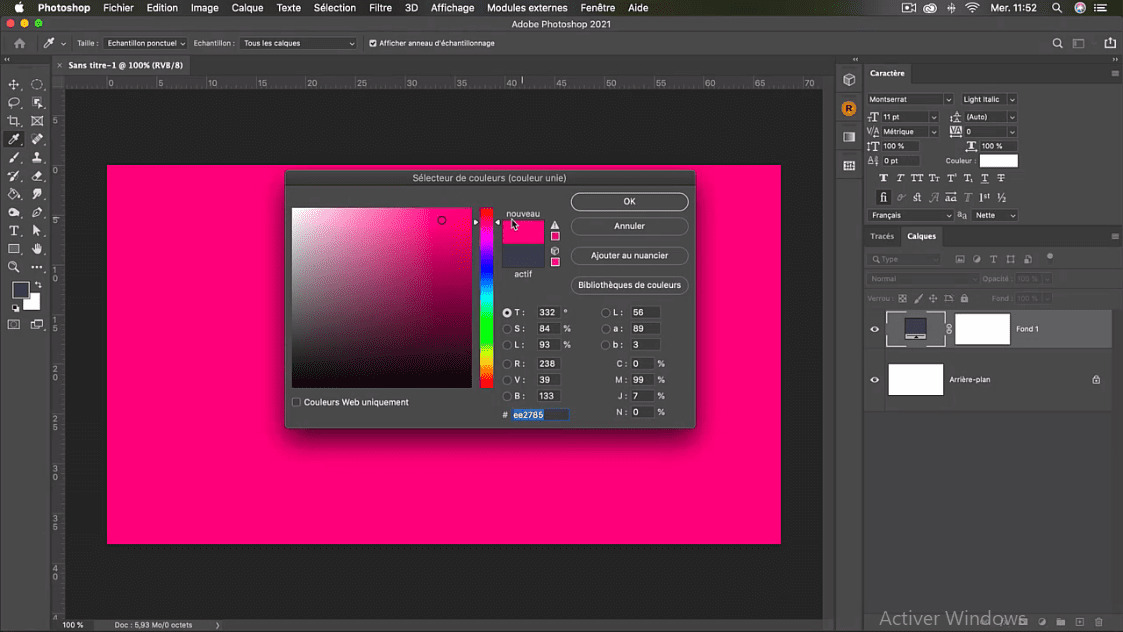Select the Eraser tool
This screenshot has width=1123, height=632.
(x=37, y=176)
